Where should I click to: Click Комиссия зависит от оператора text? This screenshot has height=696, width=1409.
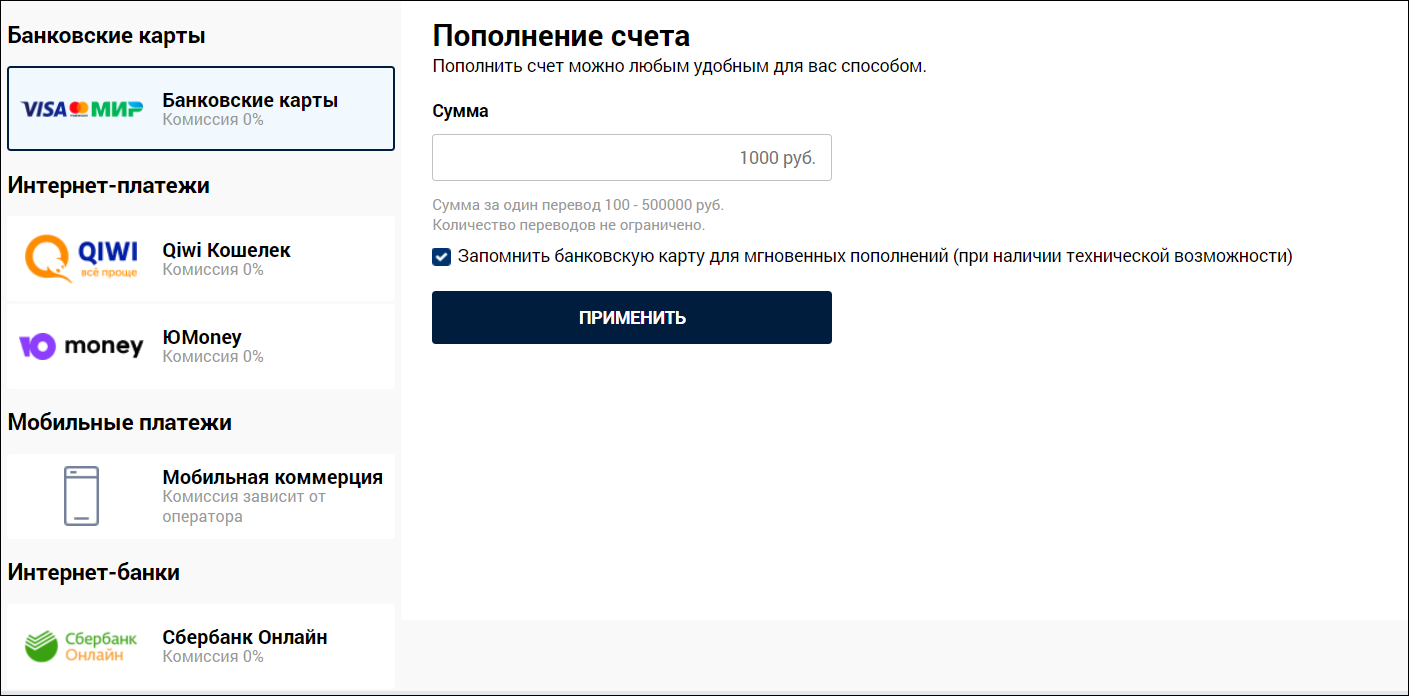point(244,507)
